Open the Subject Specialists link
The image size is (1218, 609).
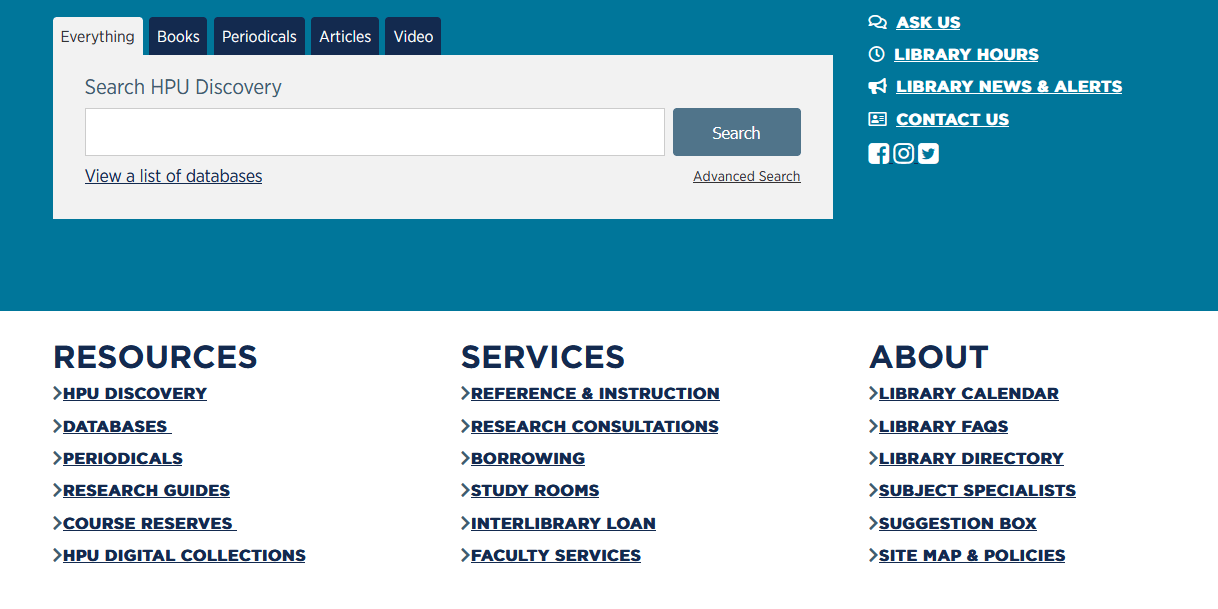tap(977, 490)
